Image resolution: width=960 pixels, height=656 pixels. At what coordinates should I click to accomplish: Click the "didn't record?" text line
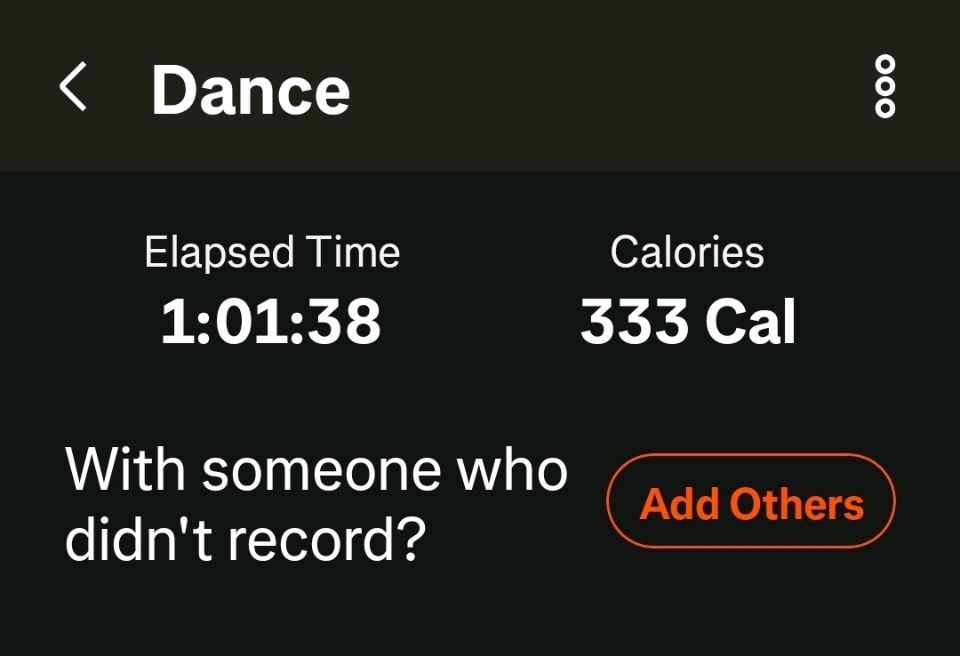246,540
